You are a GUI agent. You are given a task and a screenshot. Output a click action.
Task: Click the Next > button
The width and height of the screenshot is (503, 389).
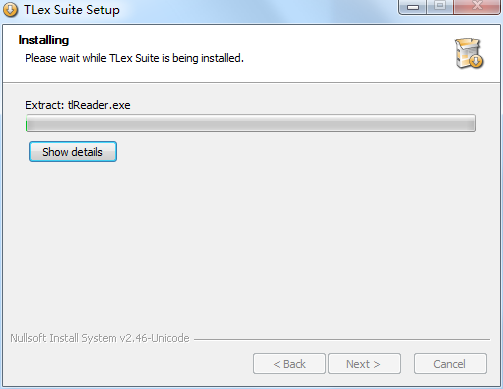364,364
